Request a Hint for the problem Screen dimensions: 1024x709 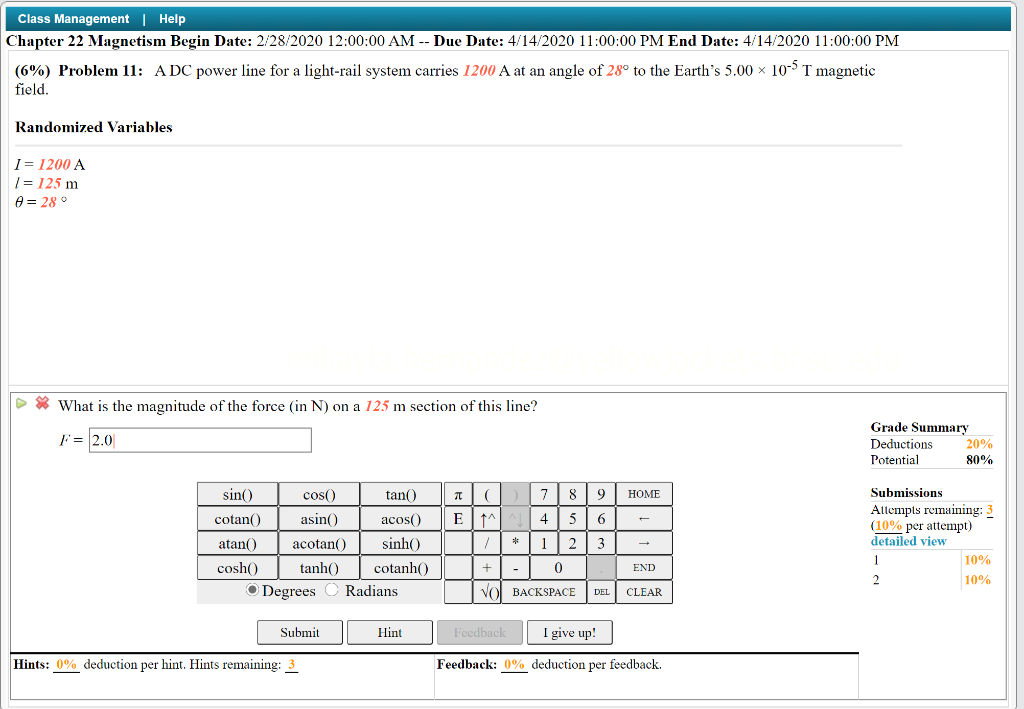click(389, 631)
